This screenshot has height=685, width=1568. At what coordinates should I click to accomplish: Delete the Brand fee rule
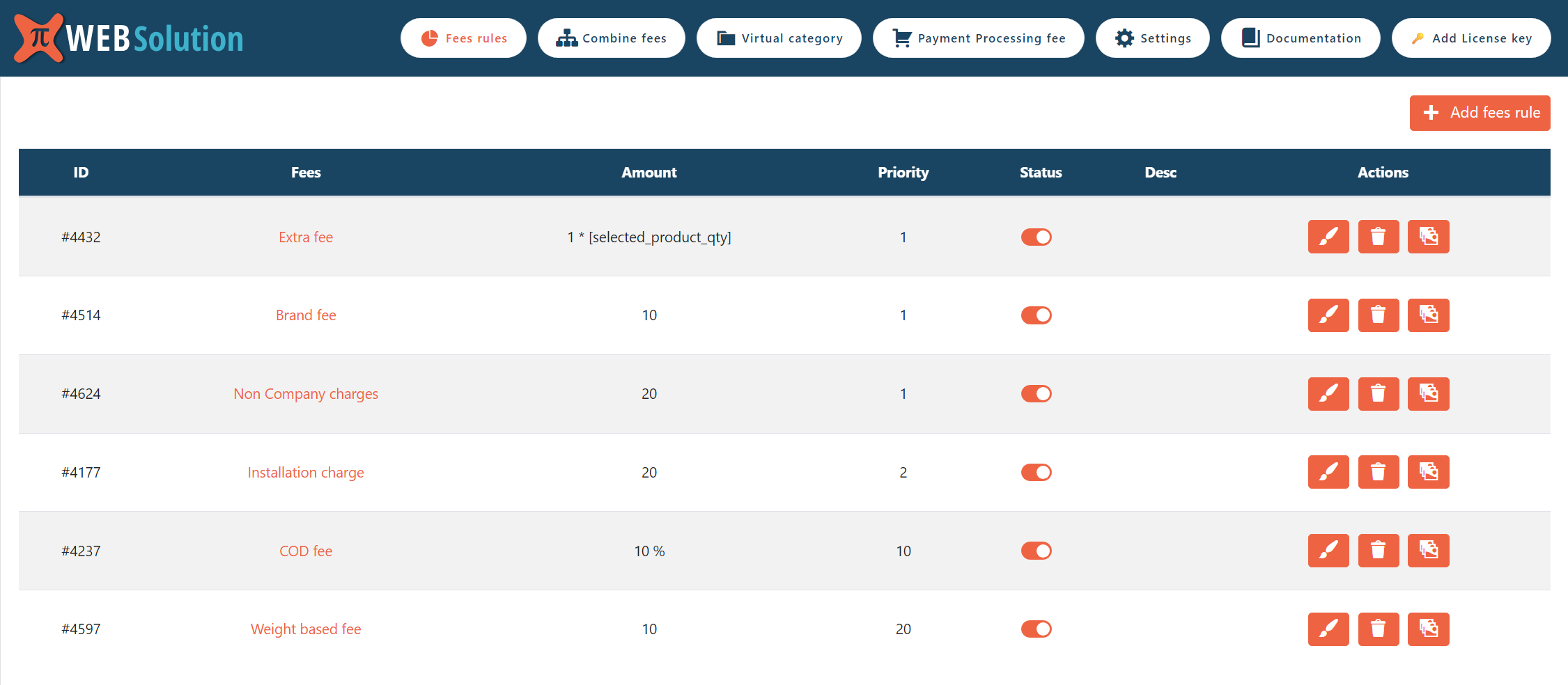pyautogui.click(x=1378, y=315)
